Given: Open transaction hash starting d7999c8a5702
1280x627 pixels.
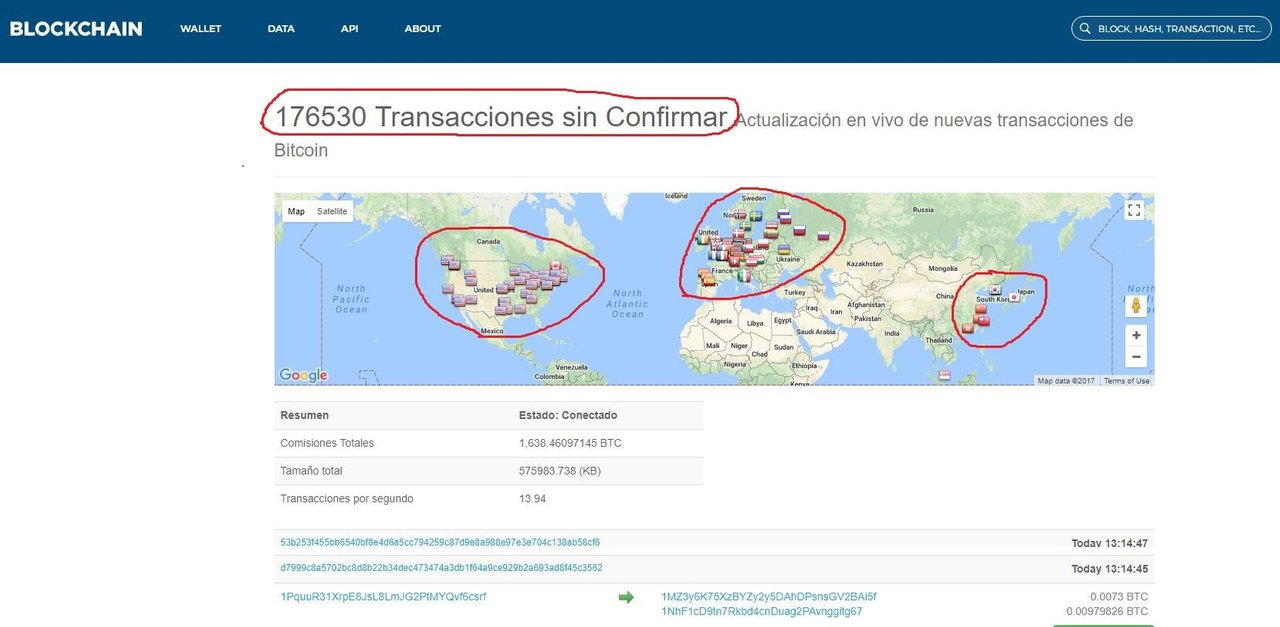Looking at the screenshot, I should pos(441,567).
